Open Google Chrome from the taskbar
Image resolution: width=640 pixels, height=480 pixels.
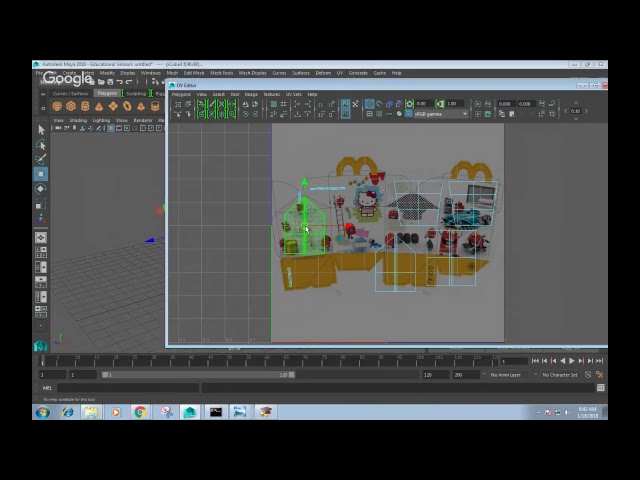point(140,412)
